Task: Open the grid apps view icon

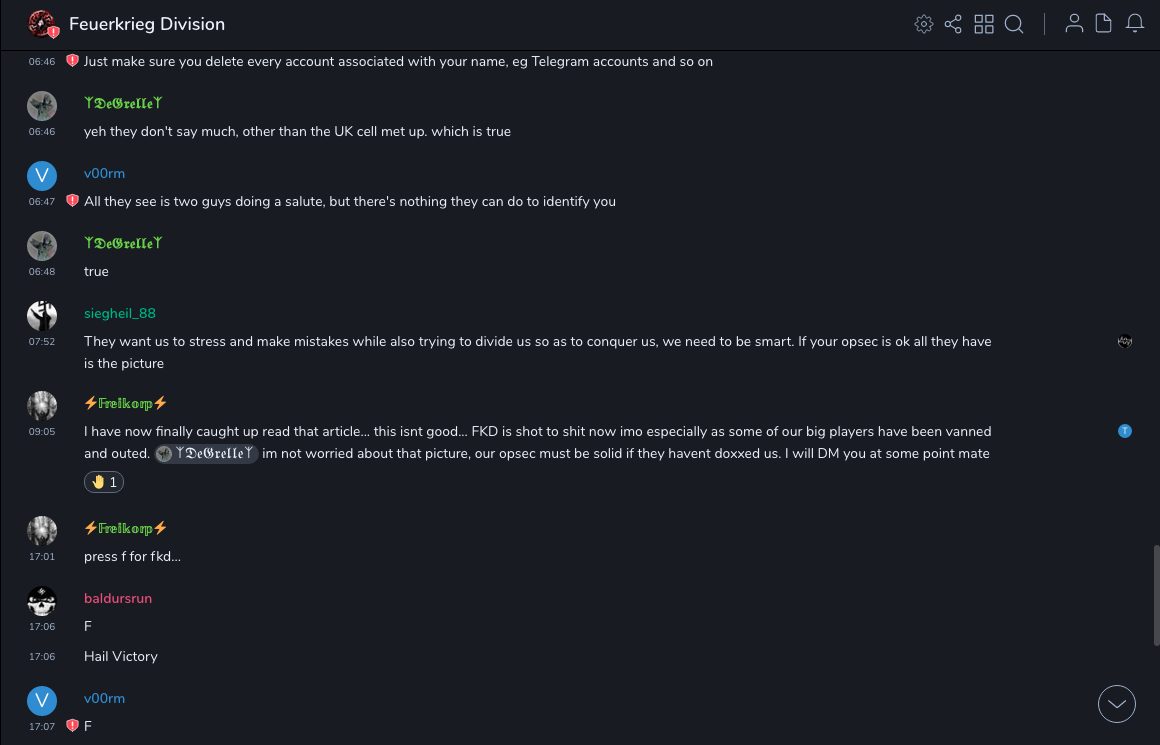Action: coord(984,24)
